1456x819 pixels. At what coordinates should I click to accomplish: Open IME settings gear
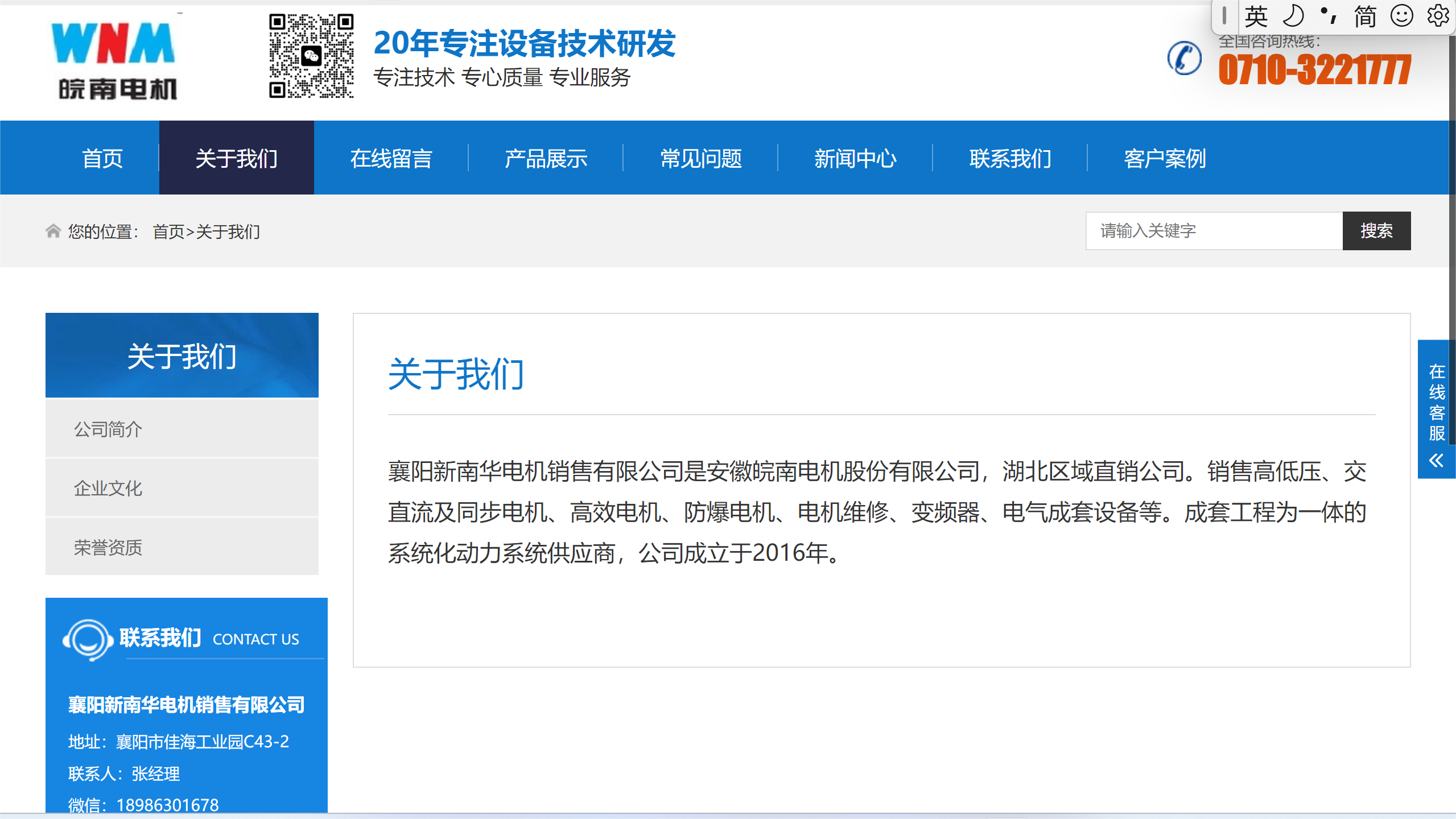[1438, 16]
